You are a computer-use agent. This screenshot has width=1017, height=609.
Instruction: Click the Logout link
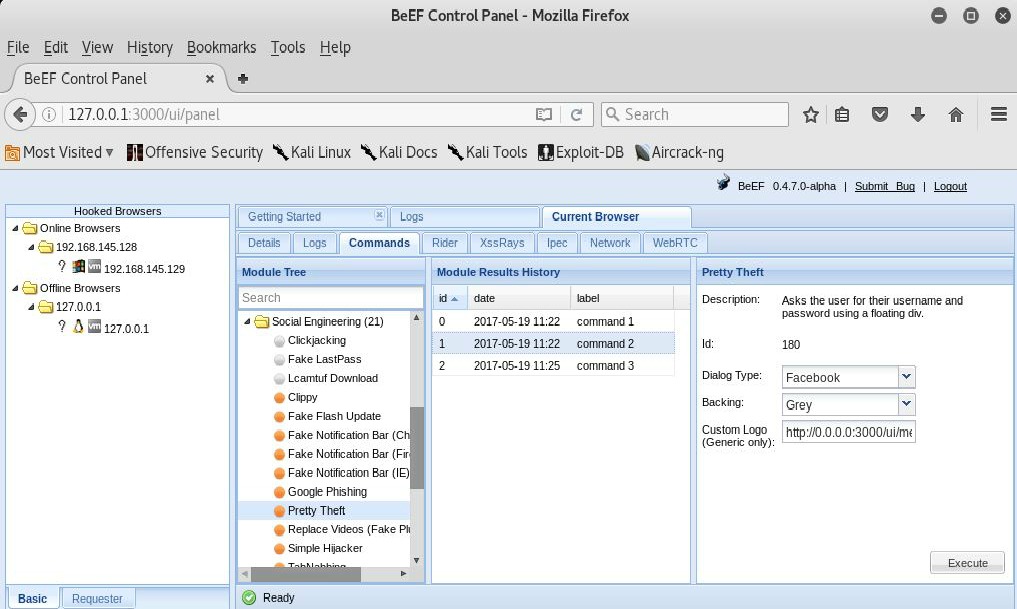click(950, 186)
